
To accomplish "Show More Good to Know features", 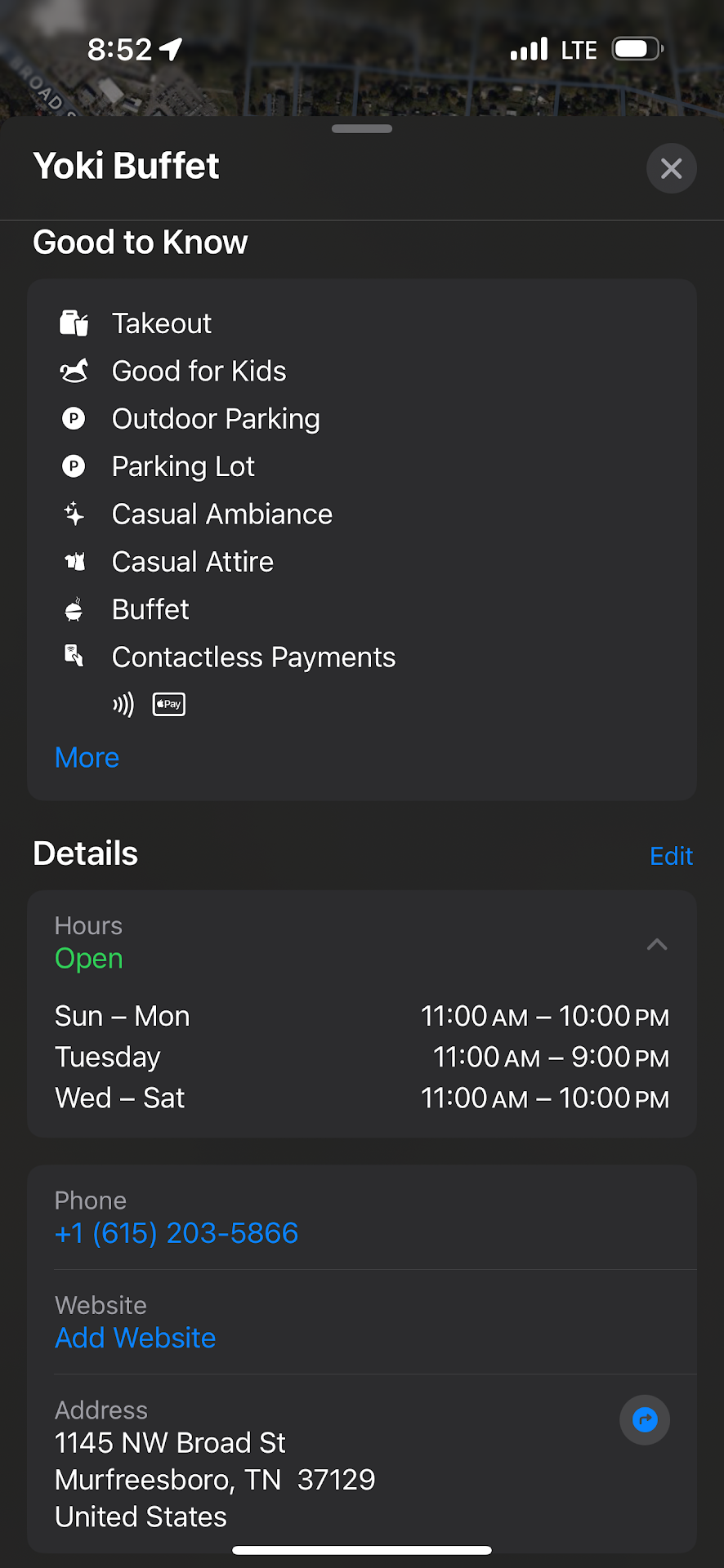I will tap(87, 758).
